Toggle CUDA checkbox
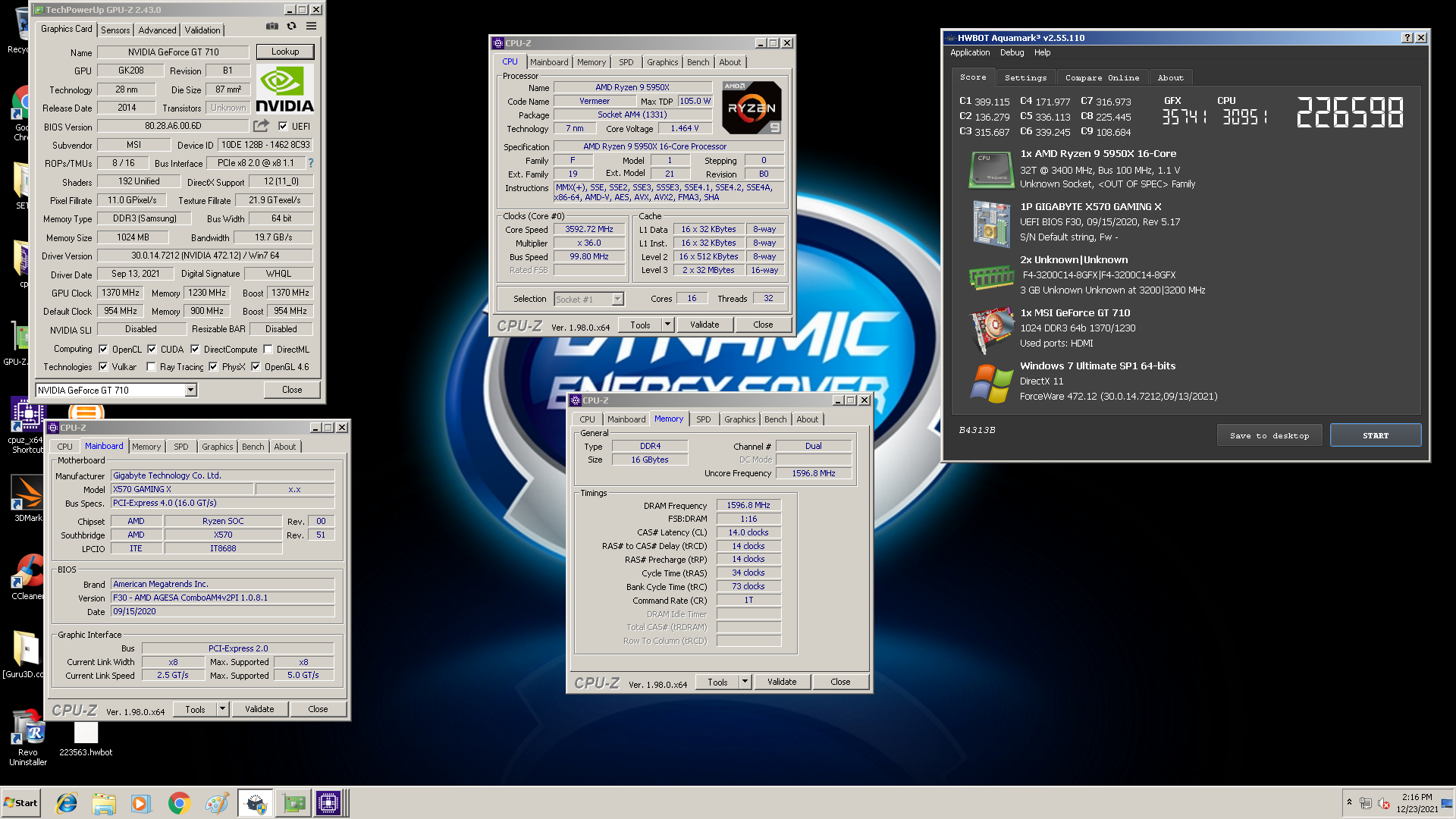Screen dimensions: 1456x819 pos(152,349)
